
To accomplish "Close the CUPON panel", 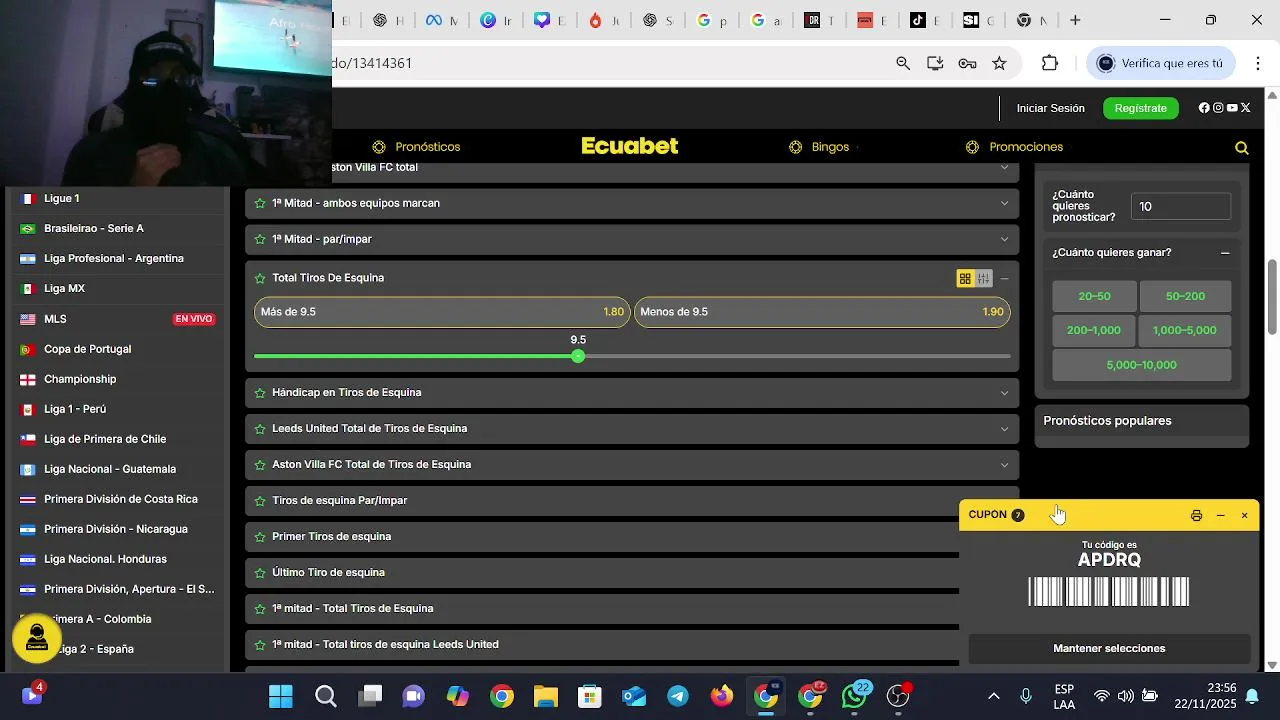I will coord(1244,516).
